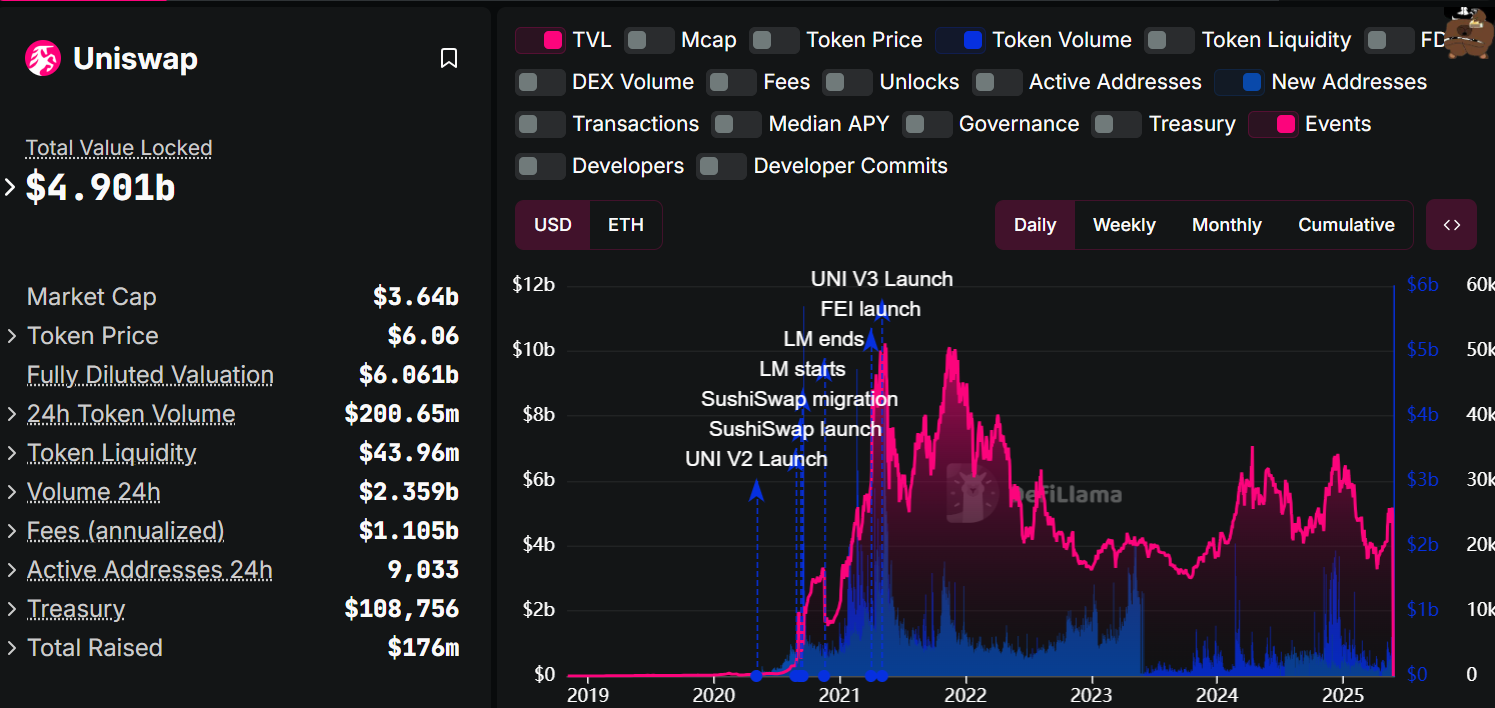Expand the Total Value Locked breakdown chevron
Viewport: 1495px width, 708px height.
10,187
